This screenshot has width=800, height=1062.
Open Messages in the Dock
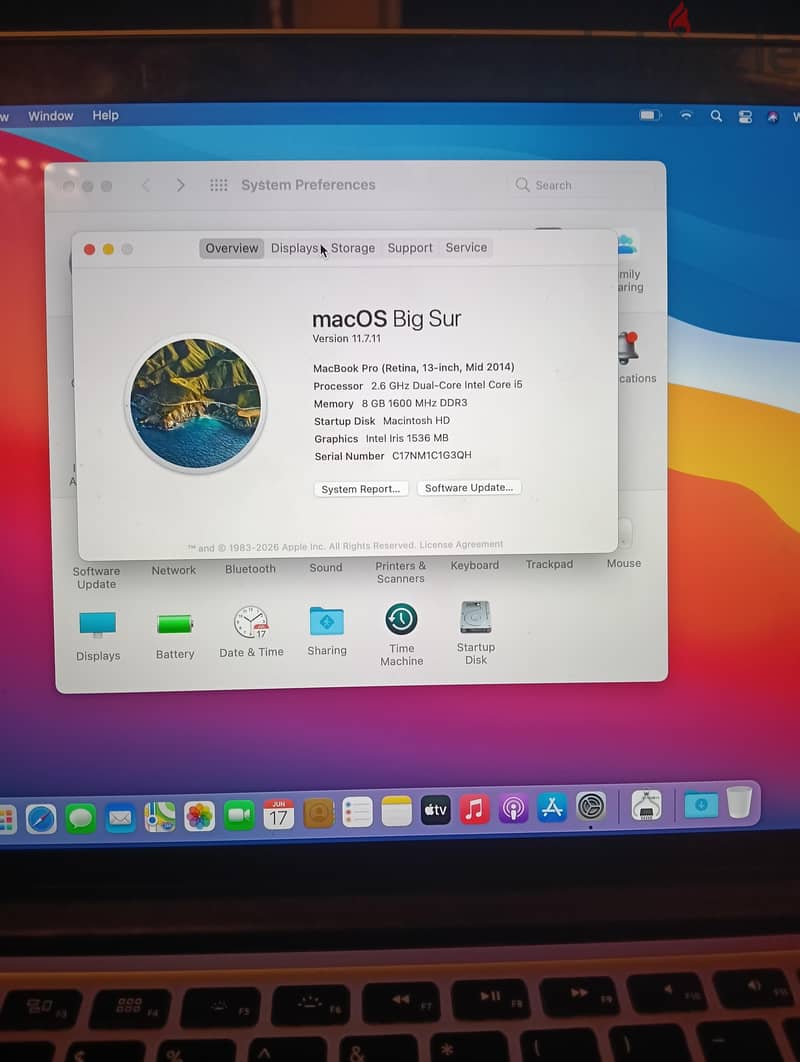[81, 818]
